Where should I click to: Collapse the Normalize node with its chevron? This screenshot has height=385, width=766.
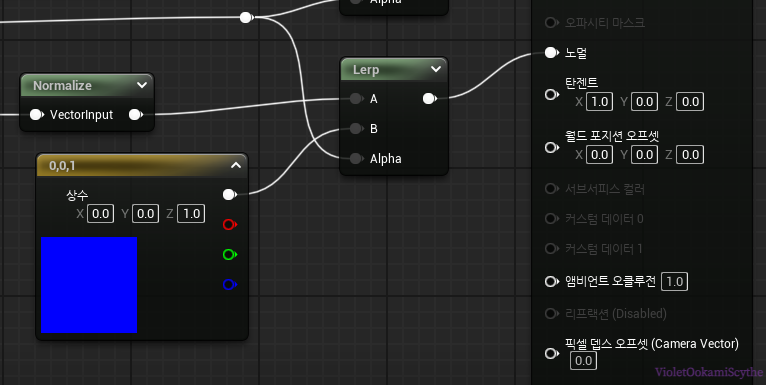(142, 85)
